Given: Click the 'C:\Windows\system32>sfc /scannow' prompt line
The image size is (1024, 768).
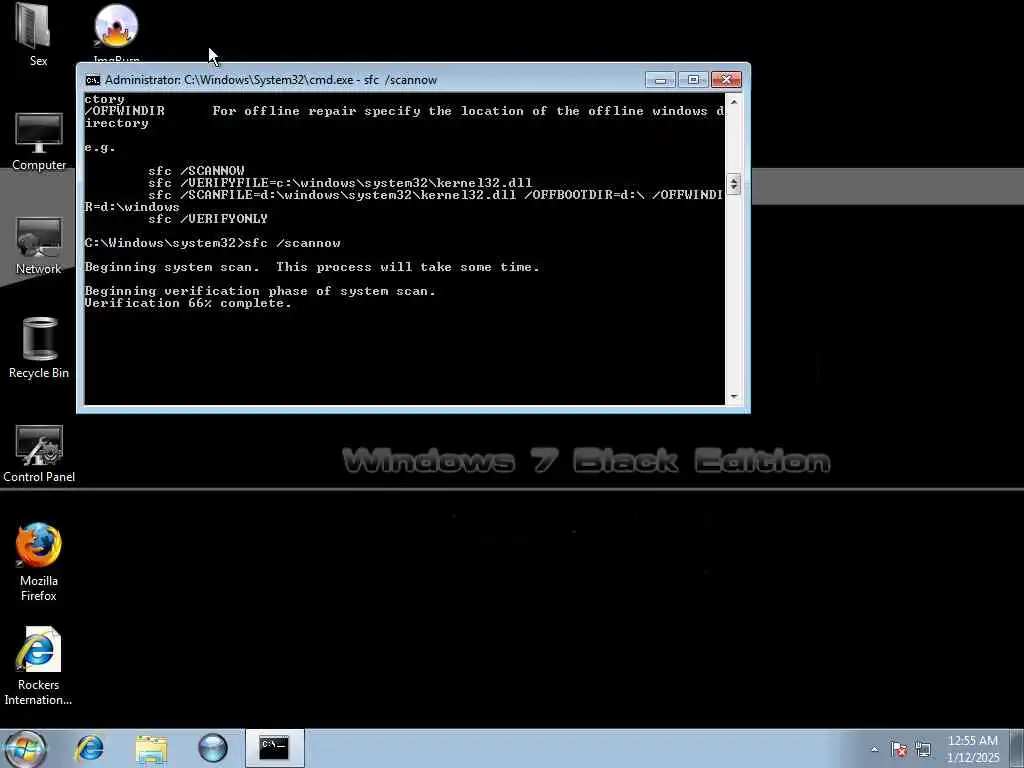Looking at the screenshot, I should pos(212,243).
